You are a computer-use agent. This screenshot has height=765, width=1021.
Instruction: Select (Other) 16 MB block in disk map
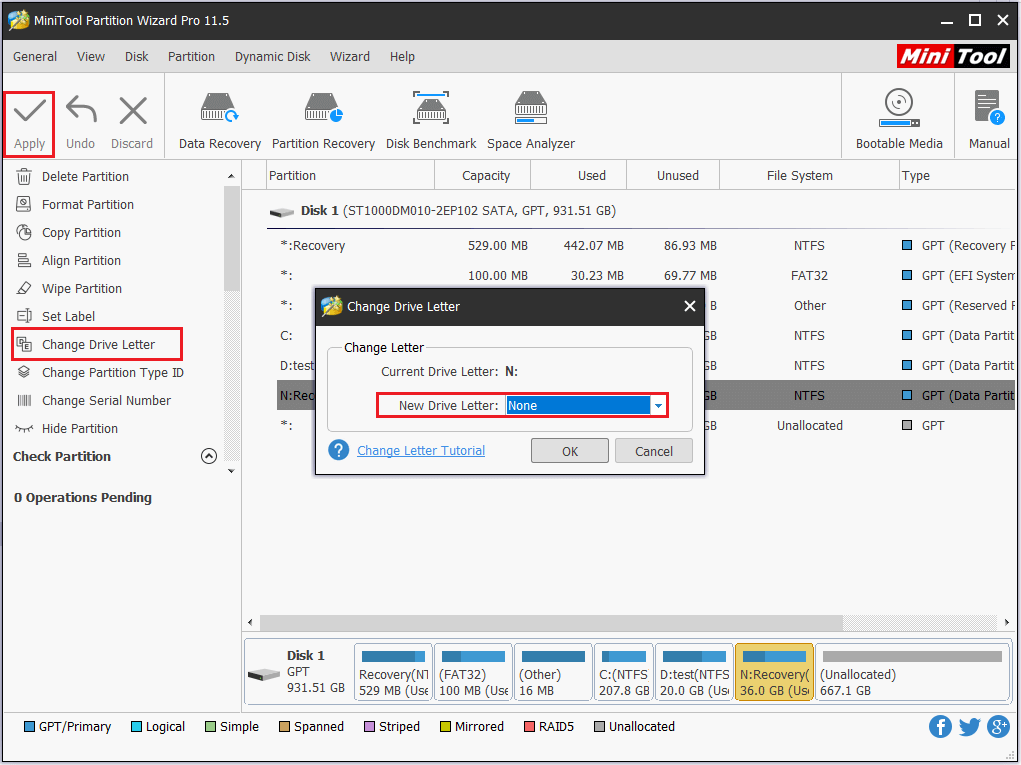pyautogui.click(x=553, y=673)
